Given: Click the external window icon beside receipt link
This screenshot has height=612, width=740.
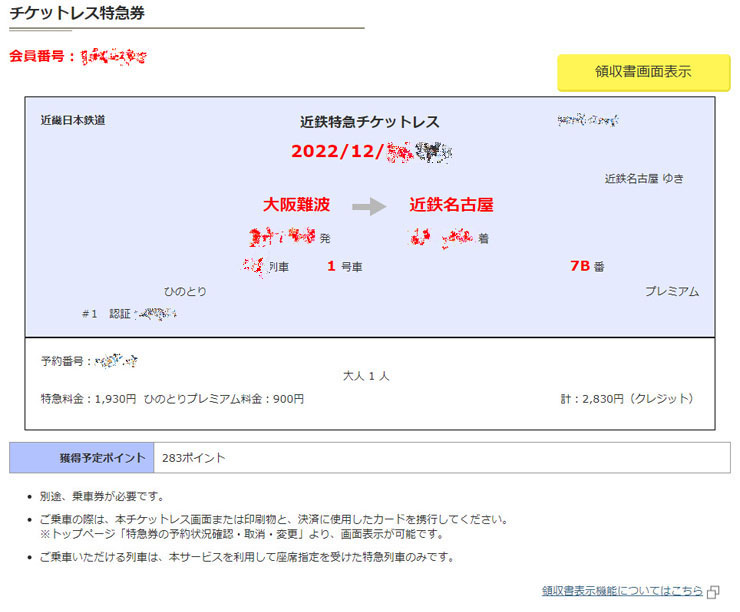Looking at the screenshot, I should 713,592.
